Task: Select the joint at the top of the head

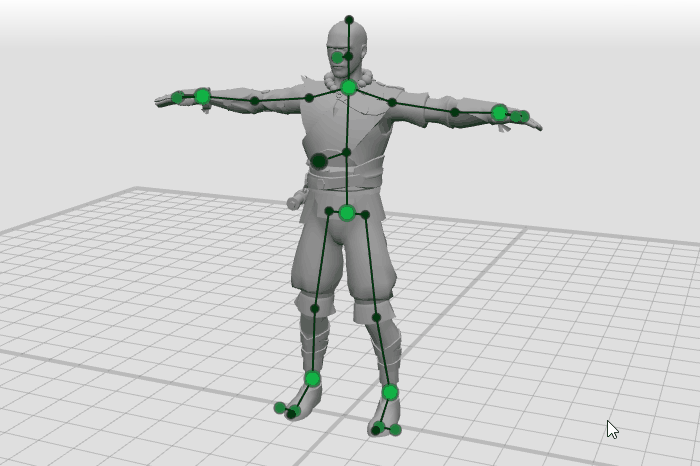Action: coord(349,20)
